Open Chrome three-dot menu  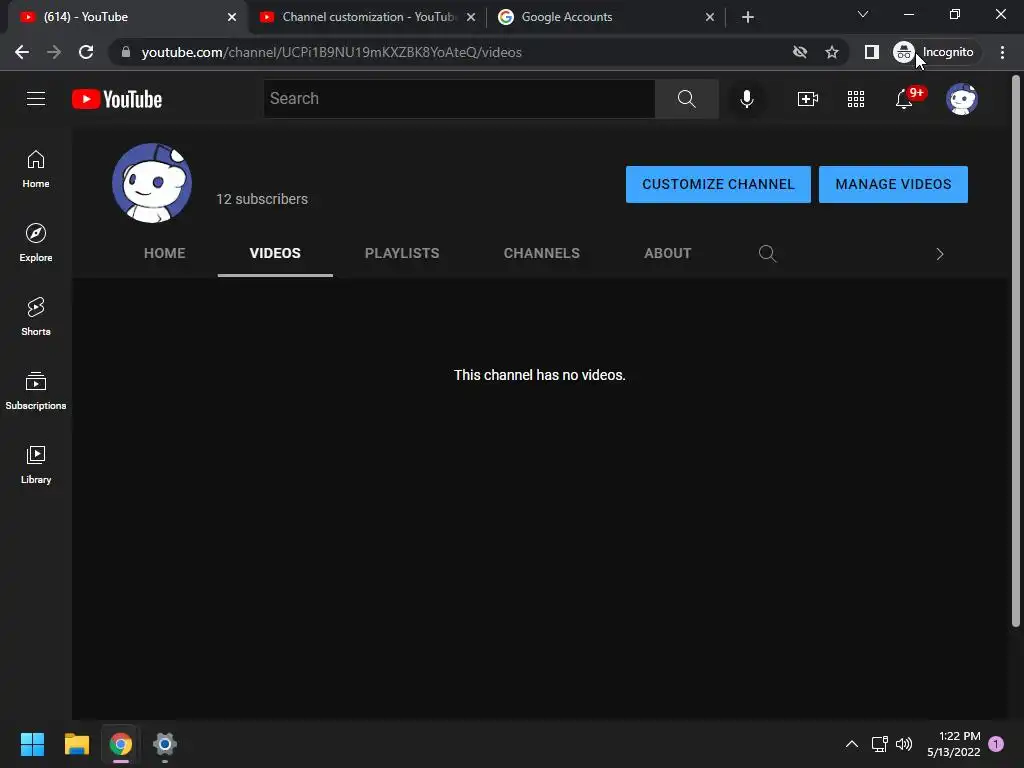pyautogui.click(x=1002, y=52)
